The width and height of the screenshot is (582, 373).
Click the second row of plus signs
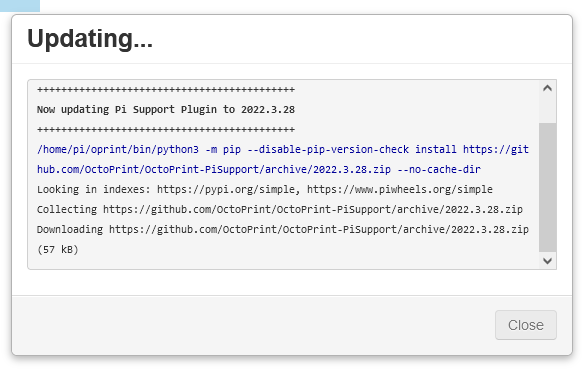(166, 130)
